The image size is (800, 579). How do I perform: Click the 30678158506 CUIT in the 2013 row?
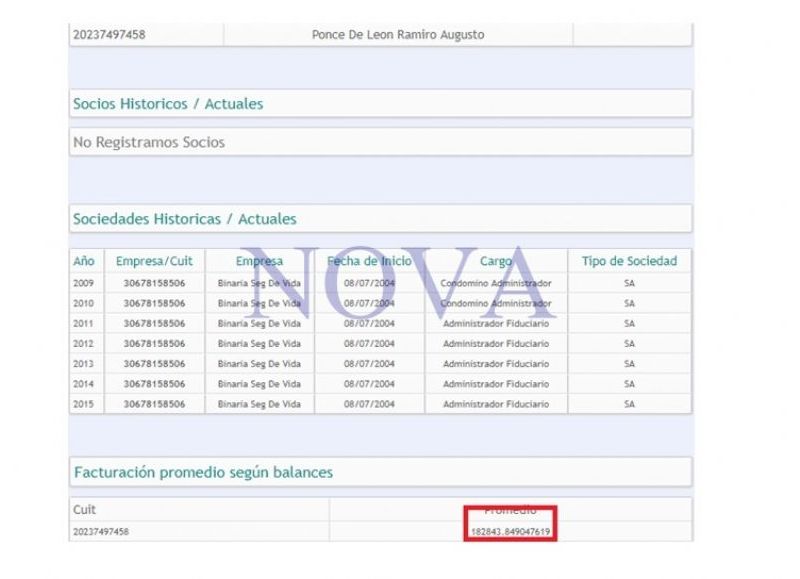click(x=154, y=364)
